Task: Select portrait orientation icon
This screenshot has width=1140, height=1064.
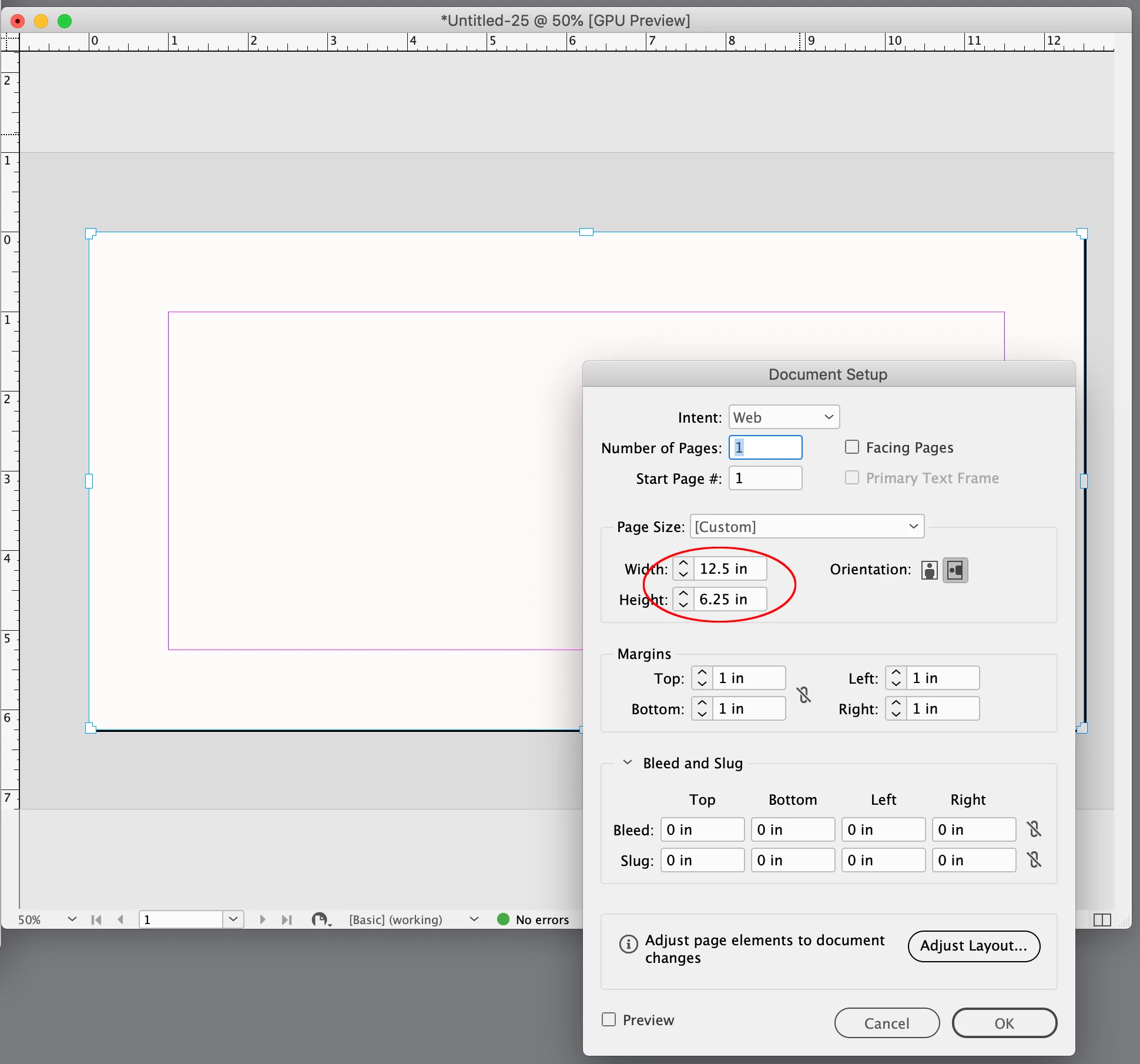Action: [x=929, y=570]
